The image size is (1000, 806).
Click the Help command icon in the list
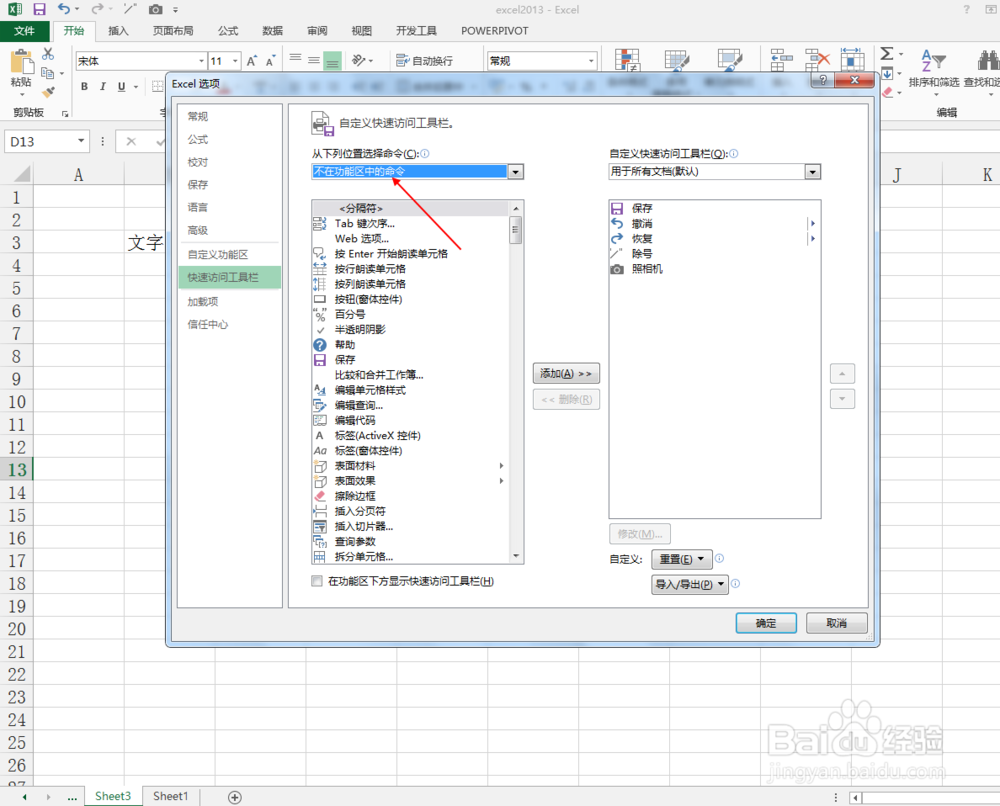320,344
